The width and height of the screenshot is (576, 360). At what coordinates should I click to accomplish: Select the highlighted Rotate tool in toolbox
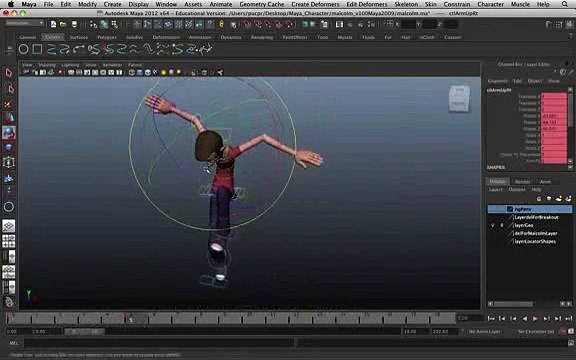(x=9, y=133)
